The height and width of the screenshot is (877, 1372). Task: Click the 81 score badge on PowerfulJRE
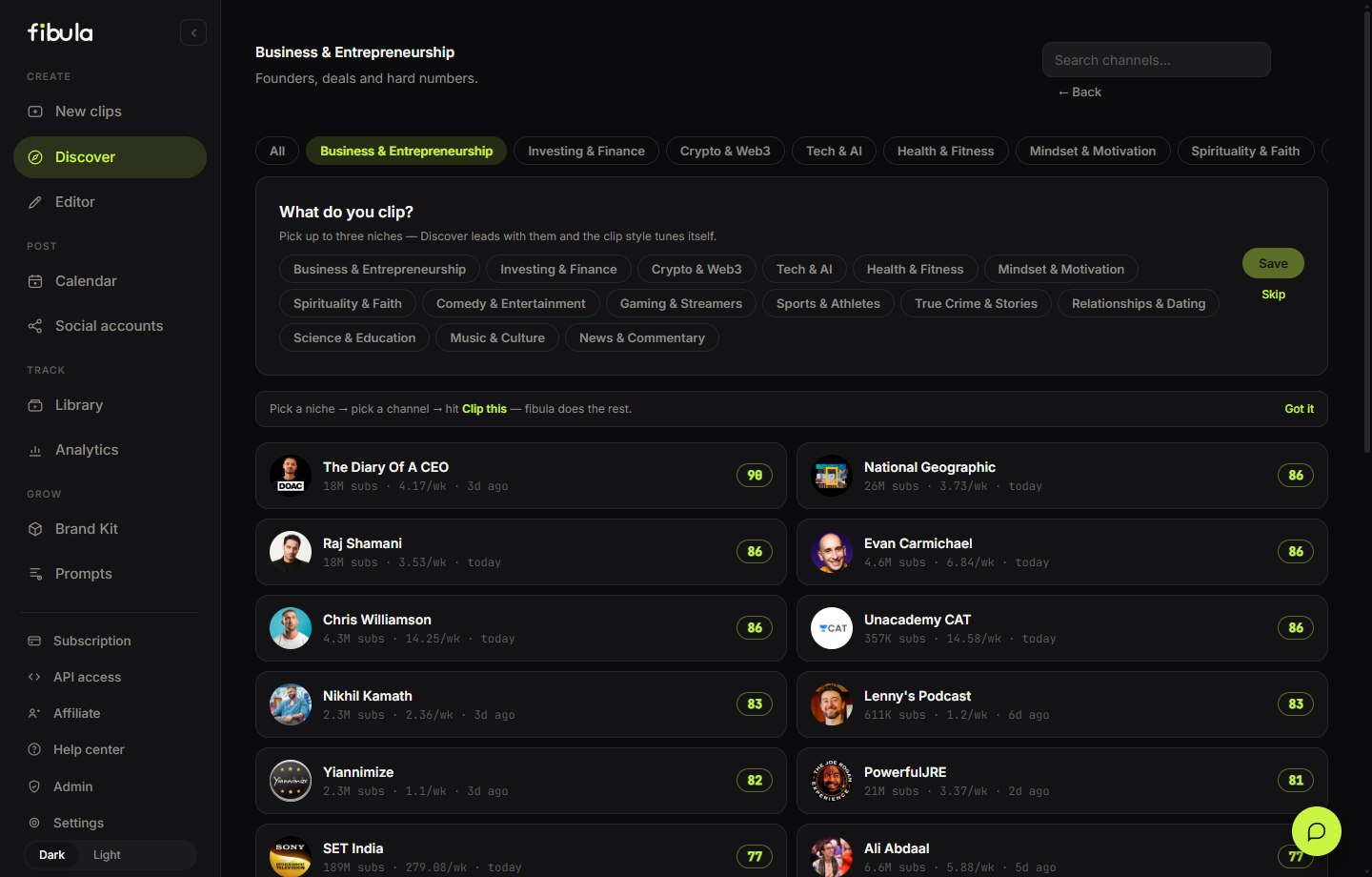point(1296,780)
